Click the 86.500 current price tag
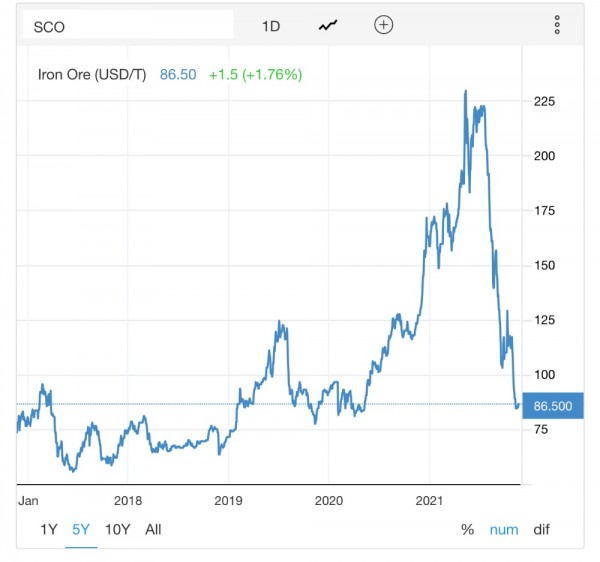600x562 pixels. click(x=553, y=406)
